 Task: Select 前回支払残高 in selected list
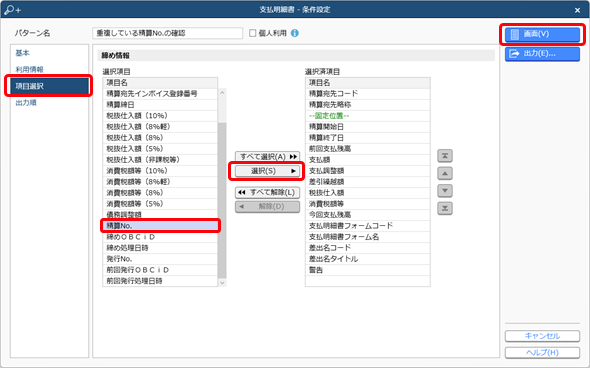point(368,149)
